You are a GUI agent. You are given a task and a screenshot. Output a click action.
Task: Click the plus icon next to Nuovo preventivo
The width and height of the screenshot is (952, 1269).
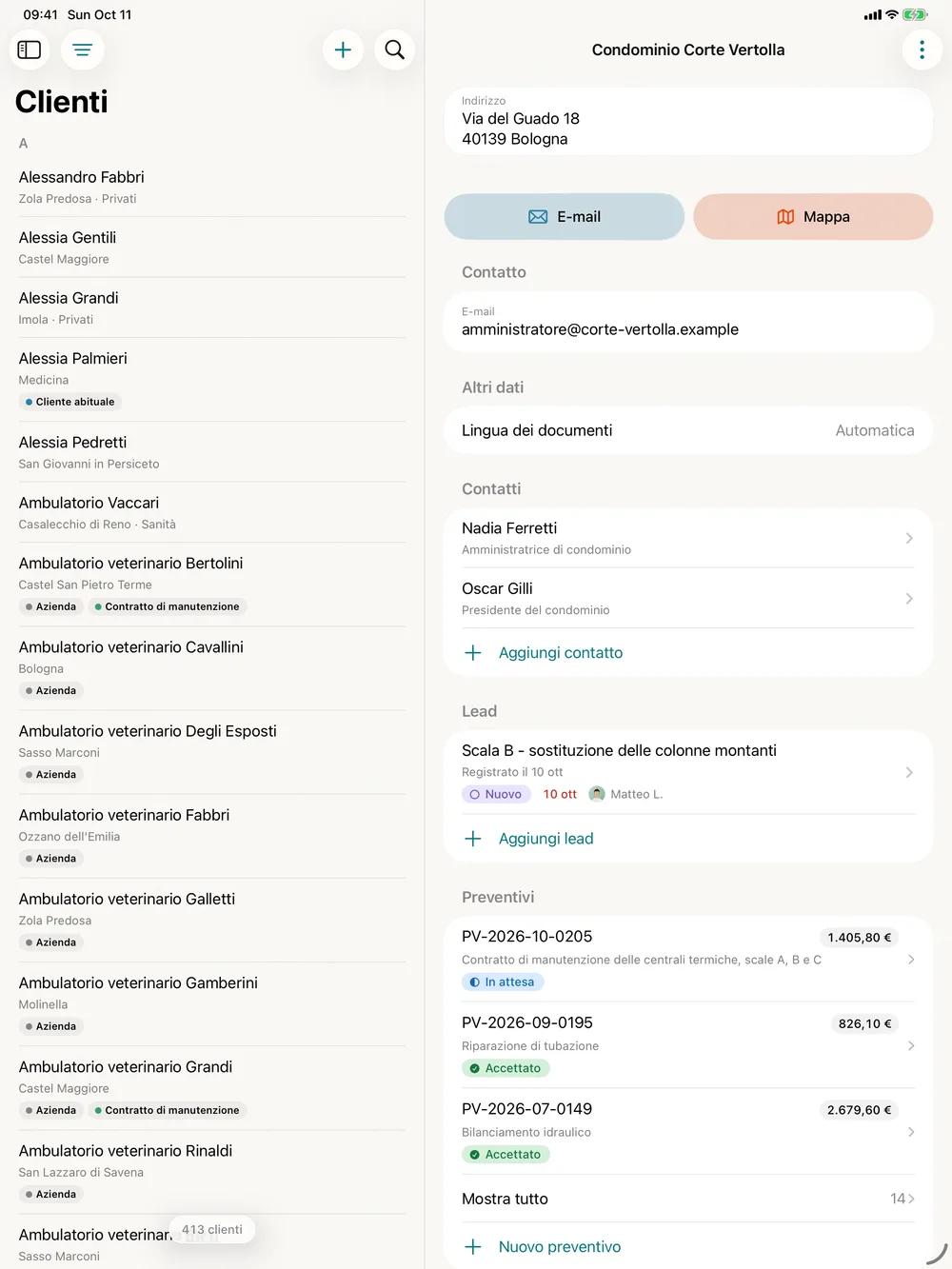click(473, 1247)
